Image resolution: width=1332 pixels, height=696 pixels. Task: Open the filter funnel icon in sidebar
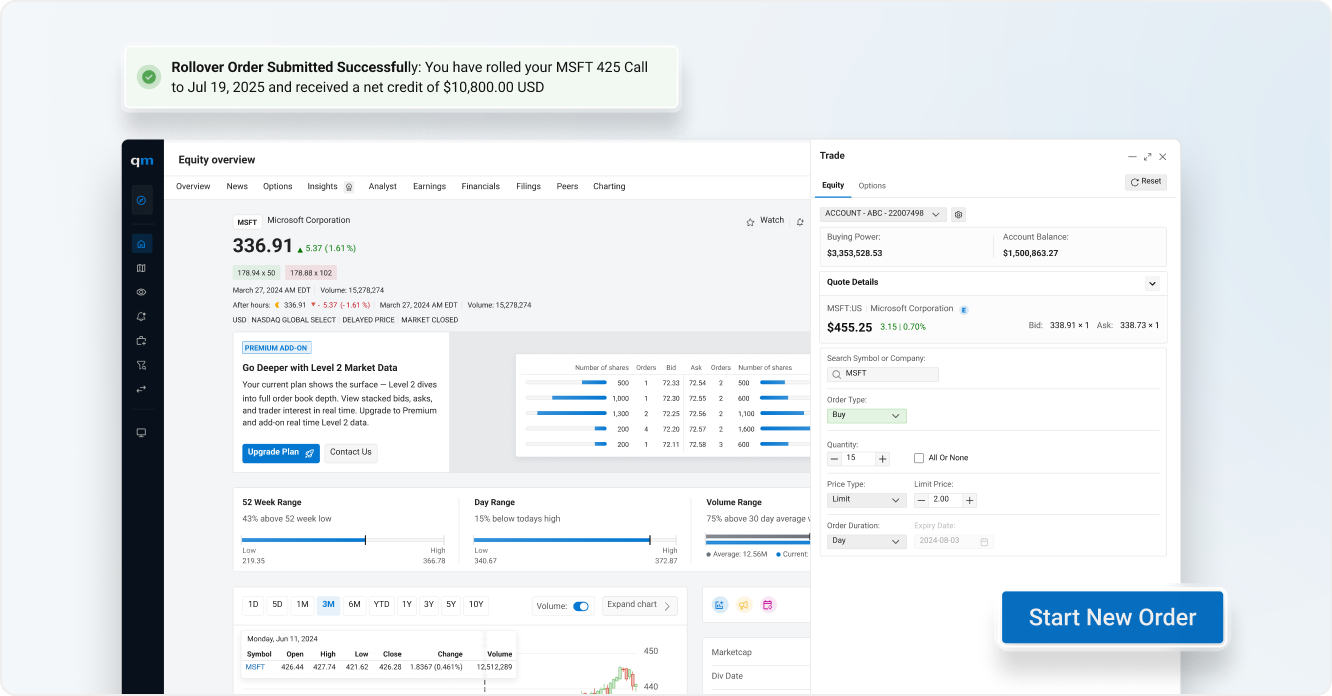pyautogui.click(x=141, y=364)
